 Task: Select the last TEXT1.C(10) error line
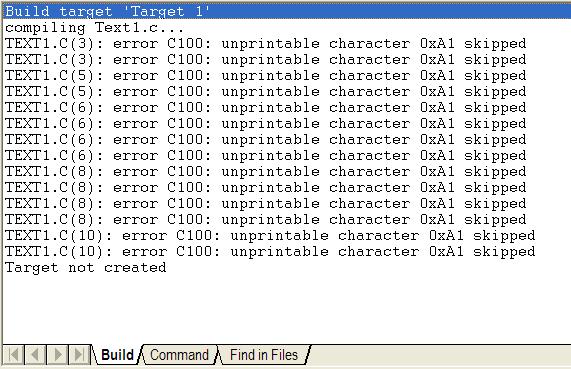pos(270,252)
